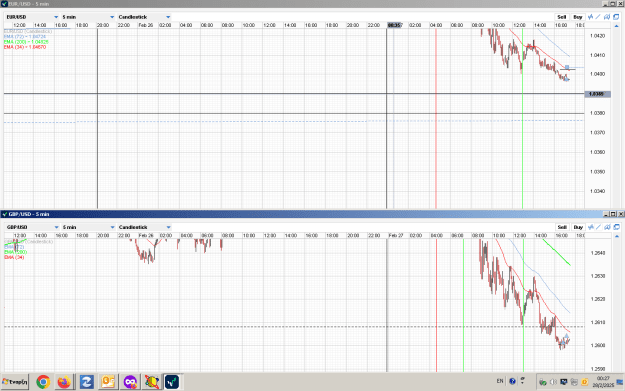Click highlighted price label on EUR/USD axis
This screenshot has height=391, width=625.
[597, 94]
